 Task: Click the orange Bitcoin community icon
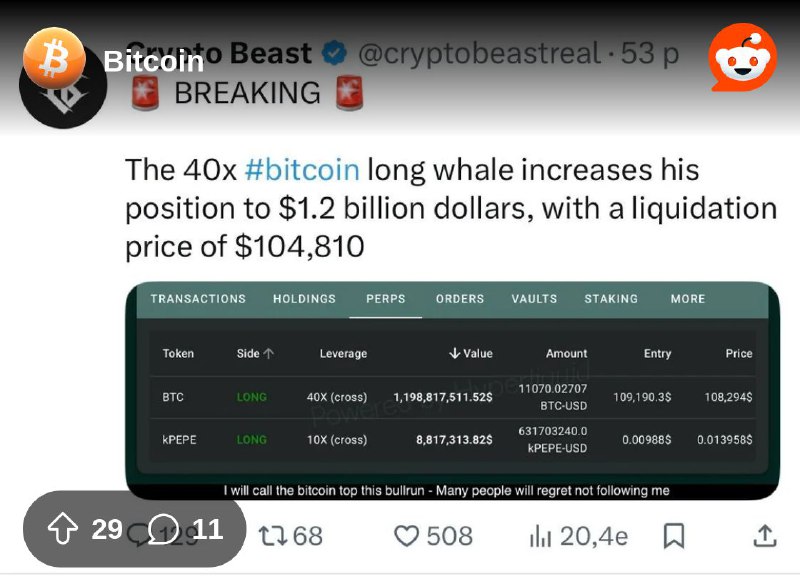point(54,57)
